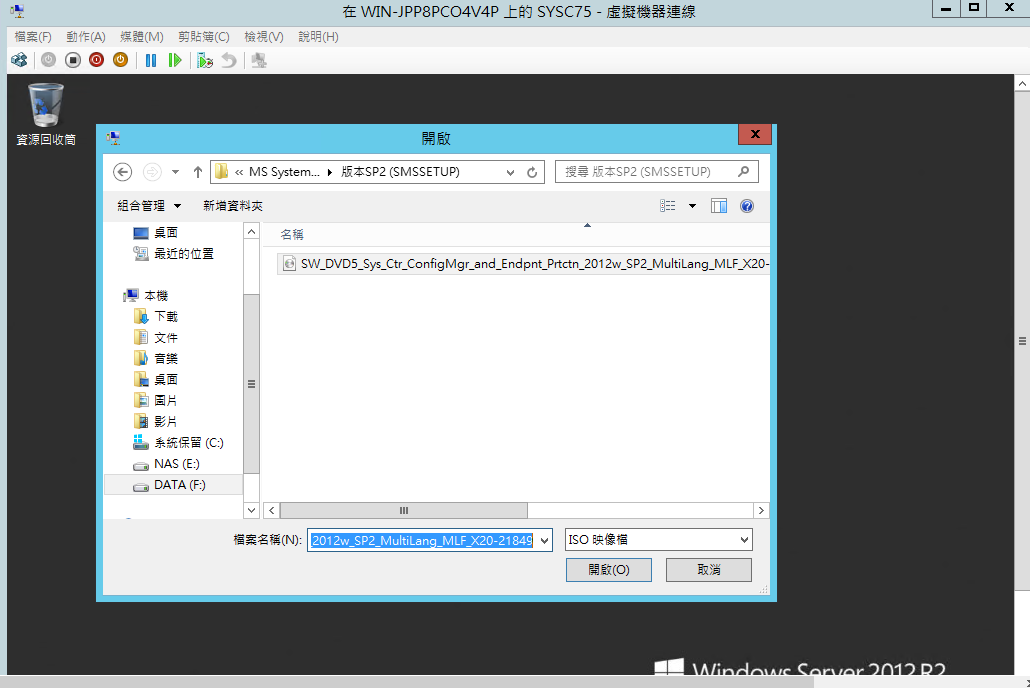The width and height of the screenshot is (1030, 688).
Task: Click the change view icon
Action: tap(667, 206)
